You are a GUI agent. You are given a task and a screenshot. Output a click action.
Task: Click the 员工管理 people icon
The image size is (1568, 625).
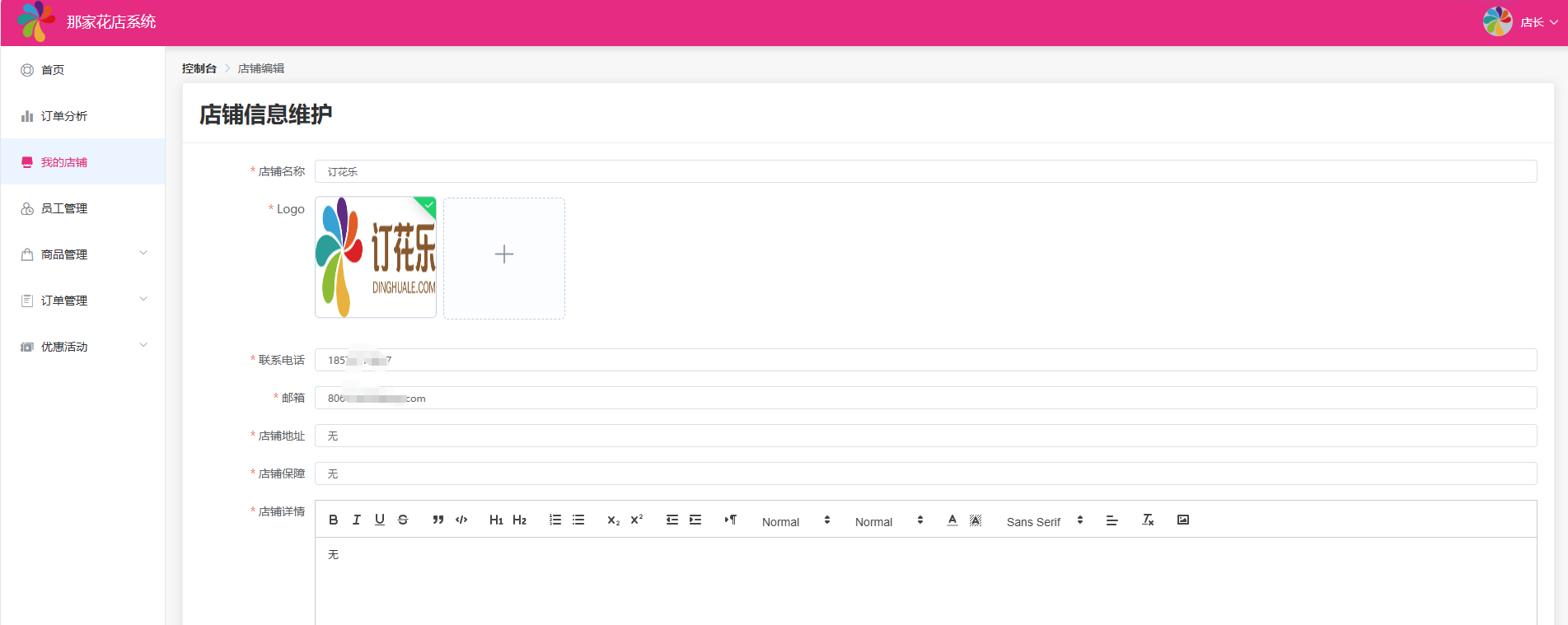click(x=27, y=208)
